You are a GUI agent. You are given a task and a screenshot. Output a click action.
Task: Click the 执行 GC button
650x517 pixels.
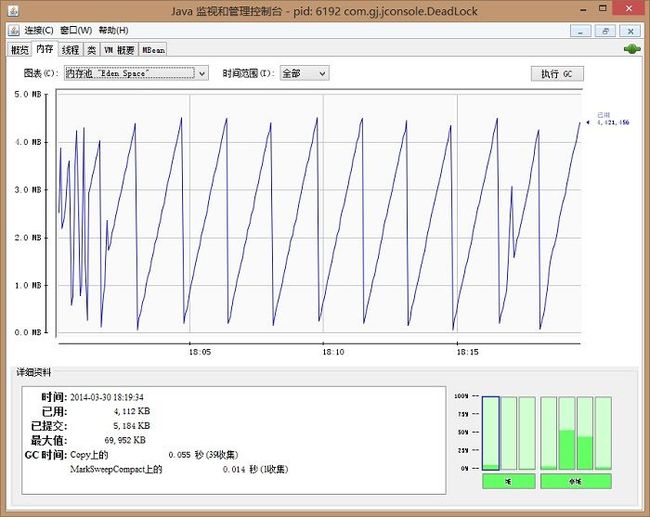[557, 74]
